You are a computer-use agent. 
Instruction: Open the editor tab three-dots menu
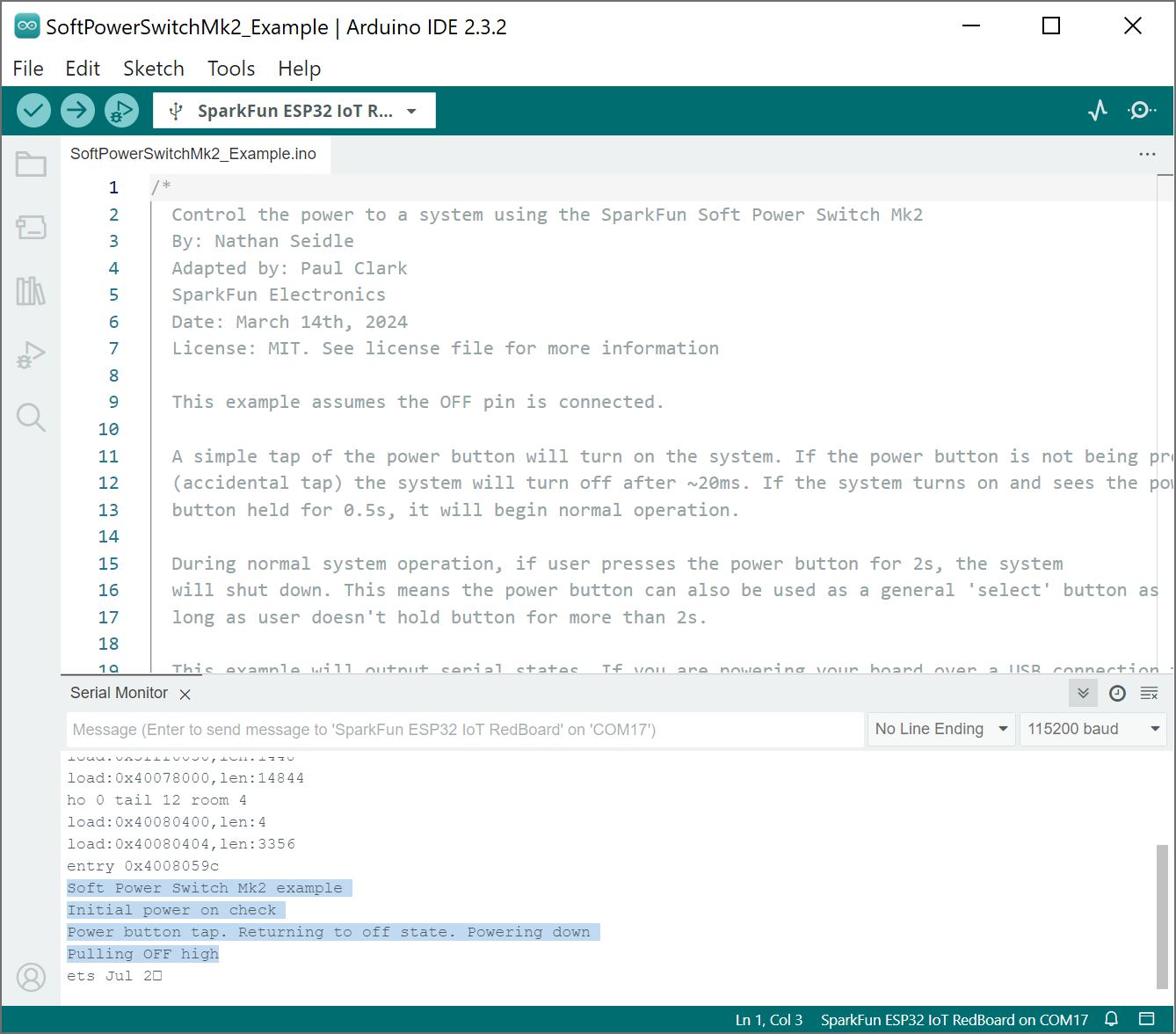coord(1147,154)
